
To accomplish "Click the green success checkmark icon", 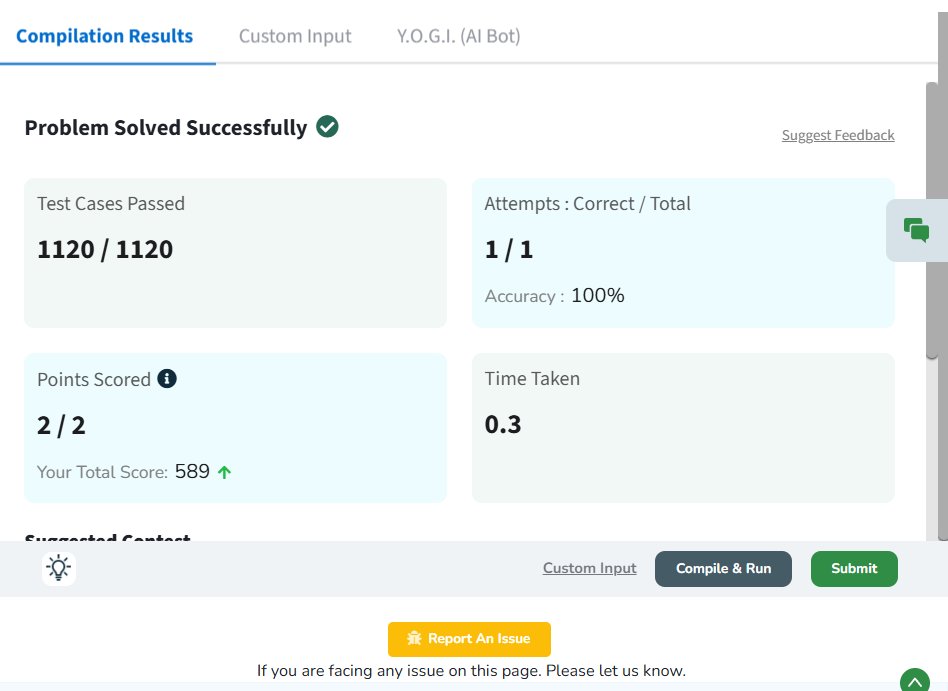I will pos(327,127).
